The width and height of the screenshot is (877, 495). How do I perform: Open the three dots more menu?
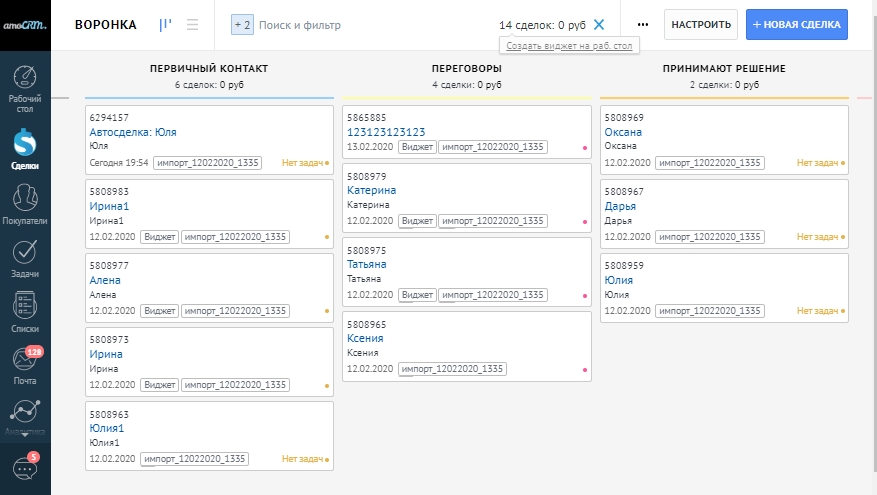[x=642, y=25]
